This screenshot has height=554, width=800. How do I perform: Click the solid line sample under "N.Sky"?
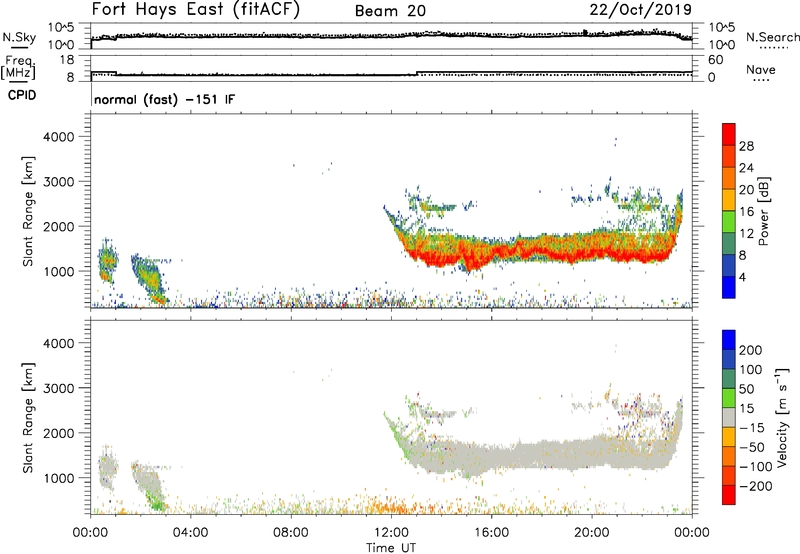19,47
